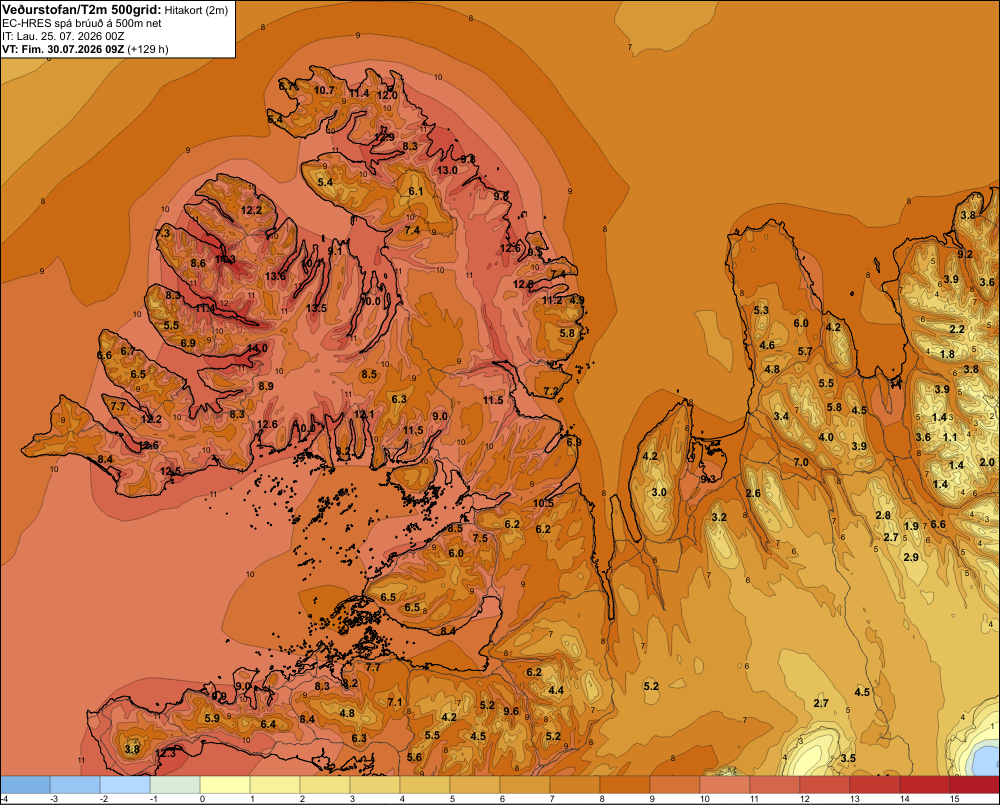
Task: Click the EC-HRES spá brúuð header line
Action: pyautogui.click(x=82, y=24)
